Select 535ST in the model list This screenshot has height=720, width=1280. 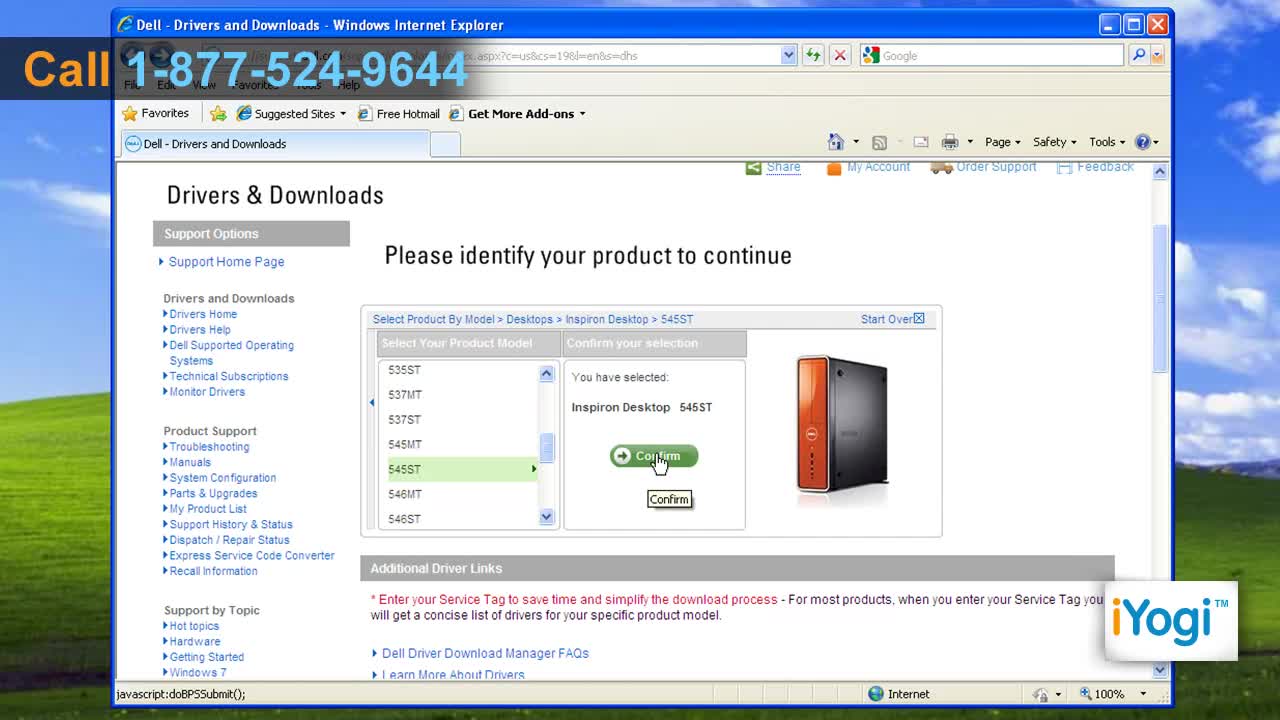404,370
